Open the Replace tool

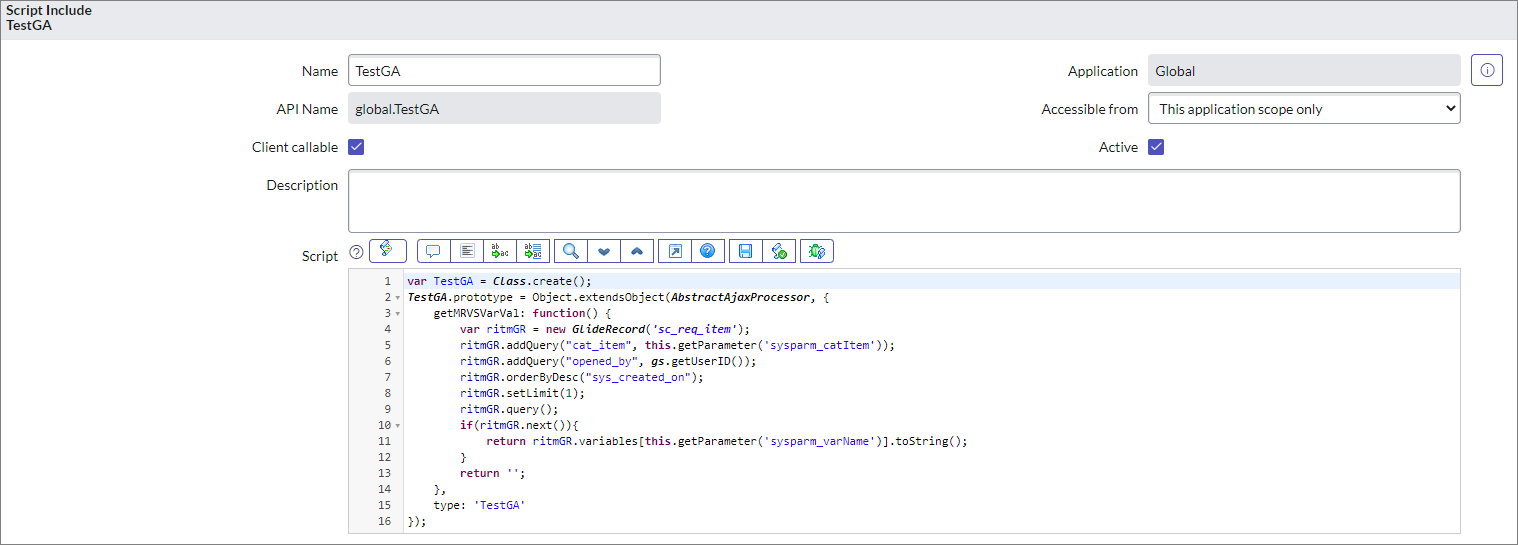click(500, 251)
